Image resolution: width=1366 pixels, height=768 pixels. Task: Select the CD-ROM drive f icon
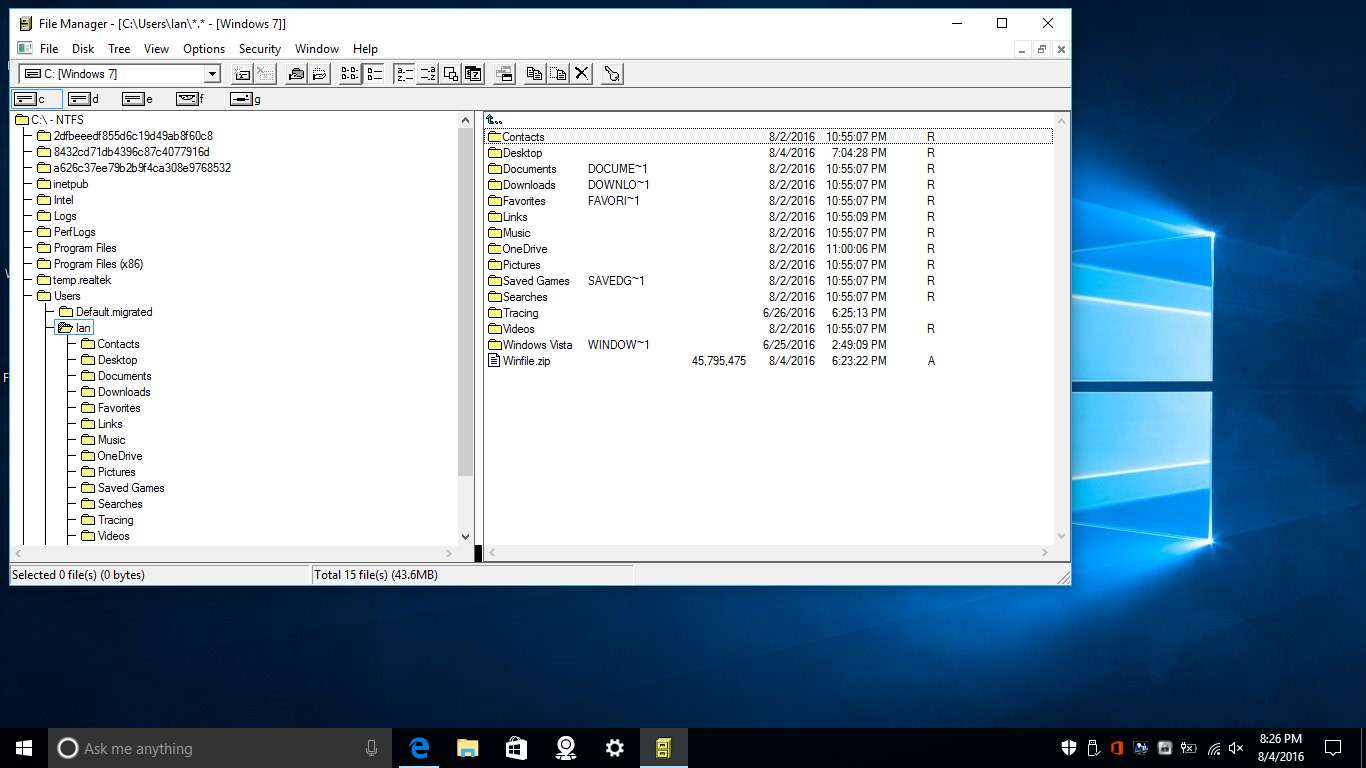pyautogui.click(x=188, y=98)
